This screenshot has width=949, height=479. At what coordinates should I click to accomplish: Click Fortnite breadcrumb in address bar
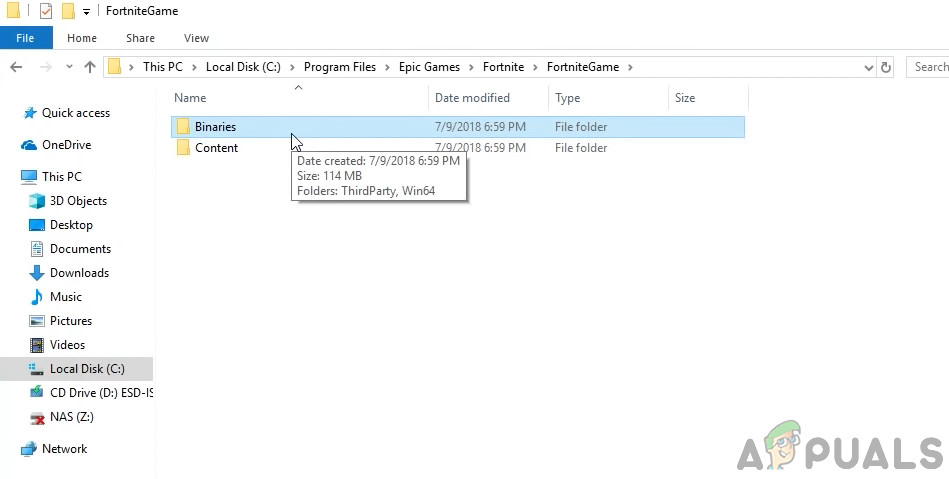click(504, 67)
